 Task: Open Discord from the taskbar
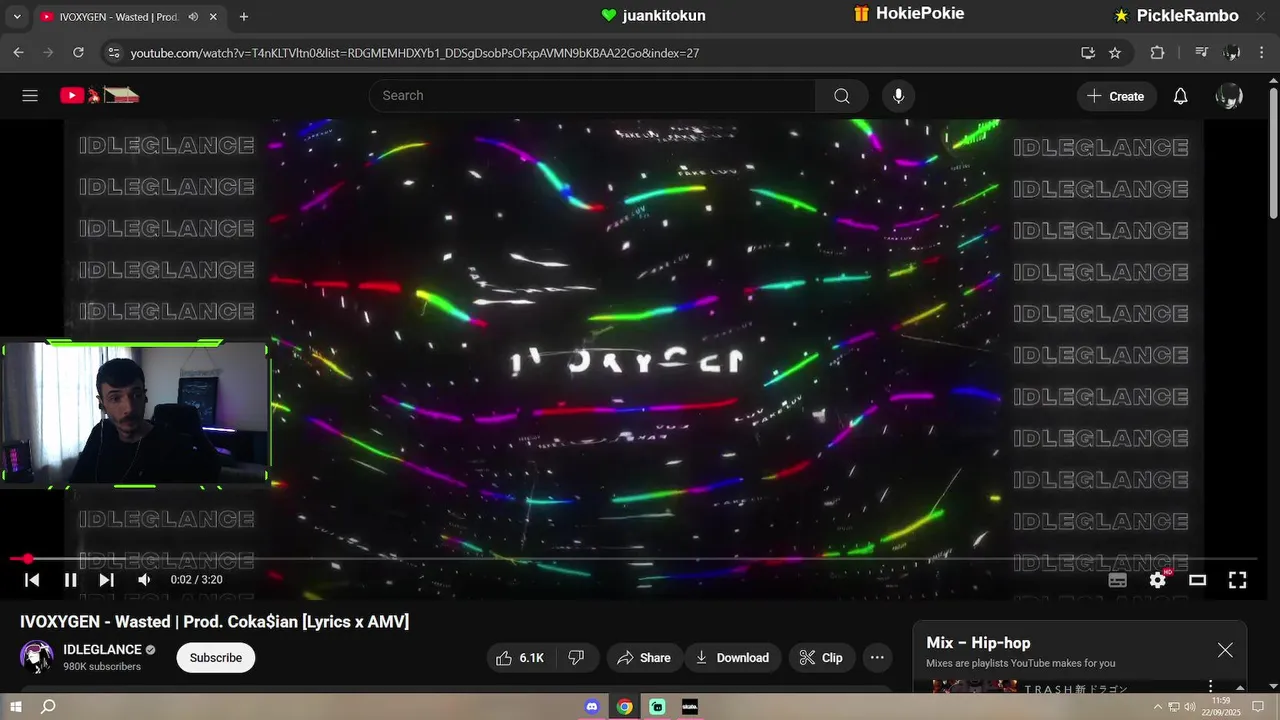(x=592, y=707)
